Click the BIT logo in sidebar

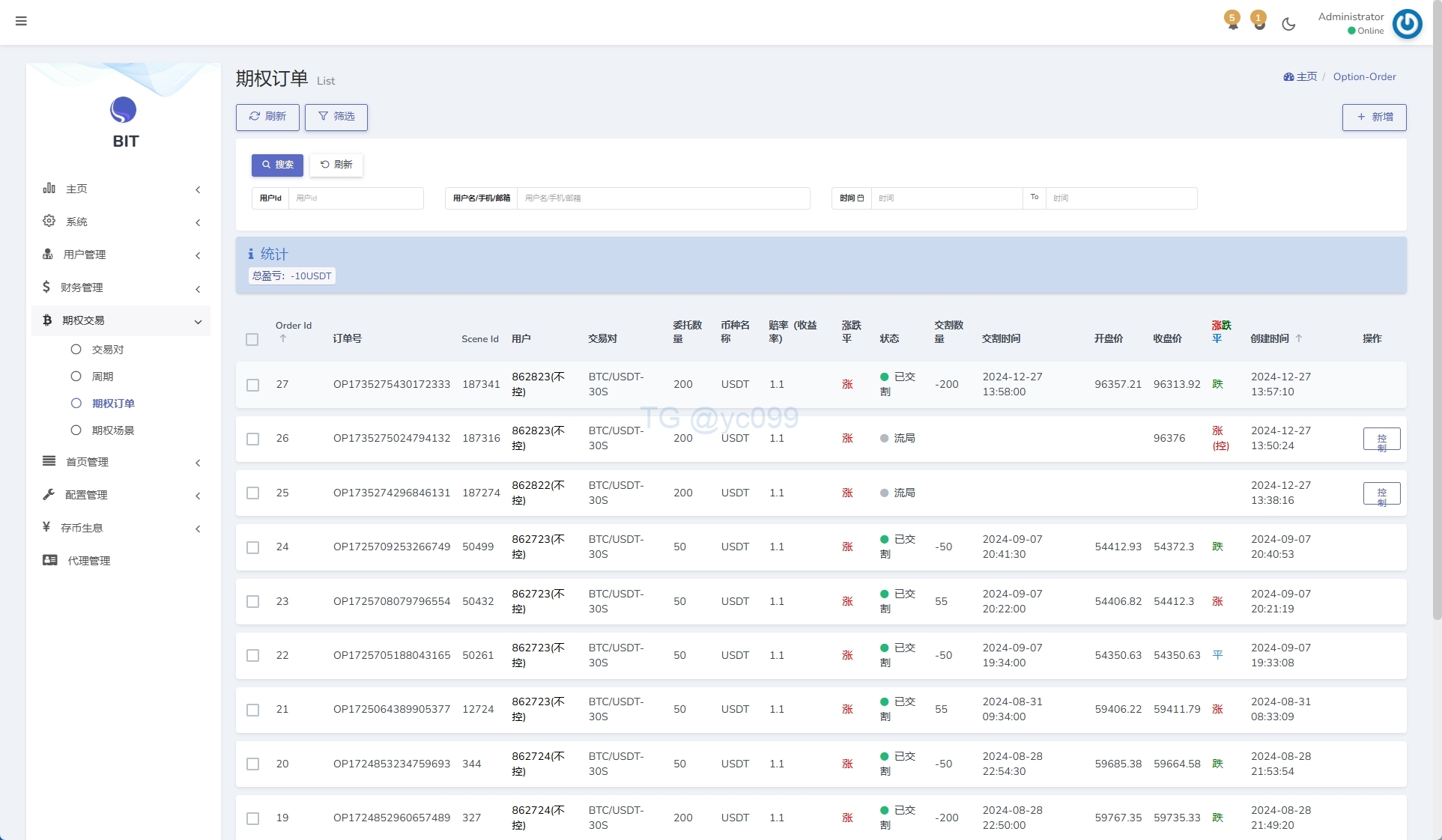click(x=124, y=111)
